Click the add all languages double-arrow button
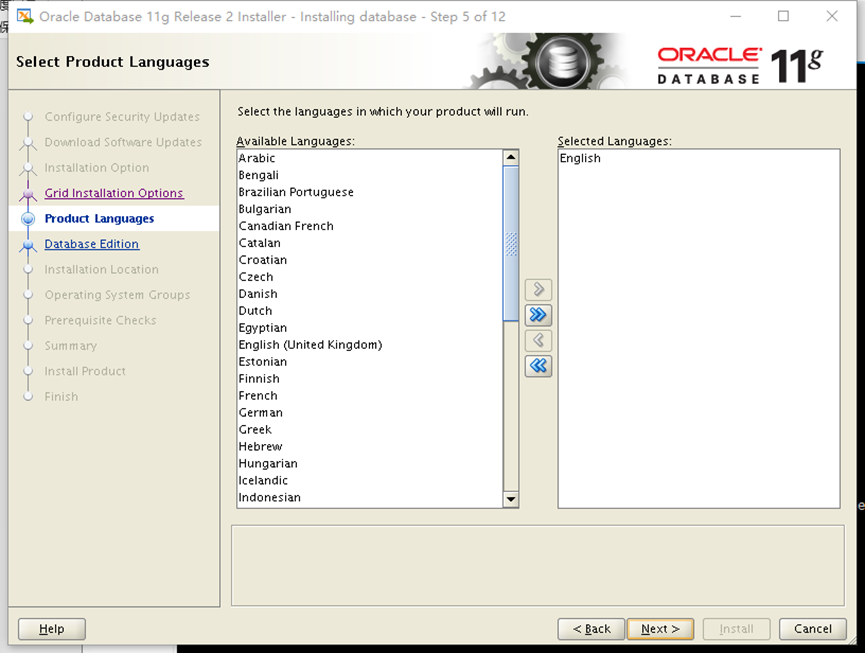 point(538,315)
